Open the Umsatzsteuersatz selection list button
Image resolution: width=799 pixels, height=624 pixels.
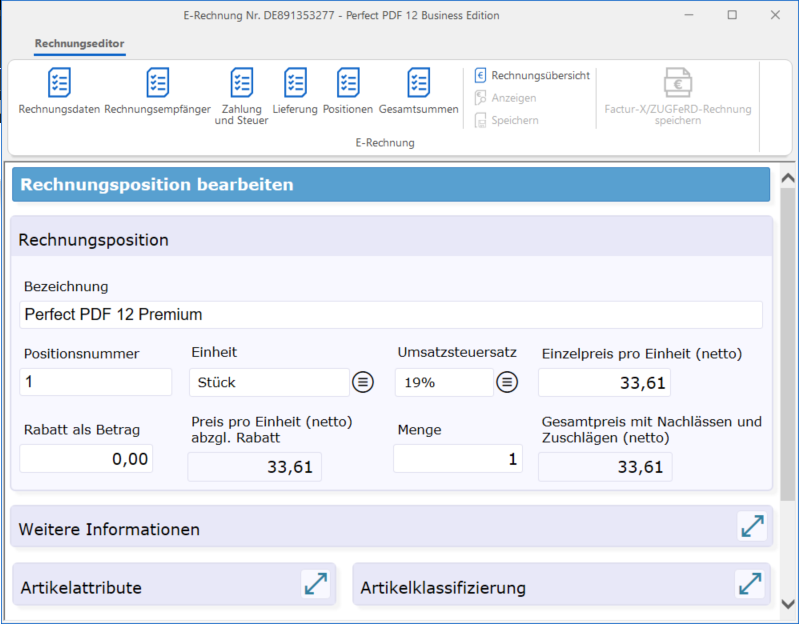tap(508, 382)
